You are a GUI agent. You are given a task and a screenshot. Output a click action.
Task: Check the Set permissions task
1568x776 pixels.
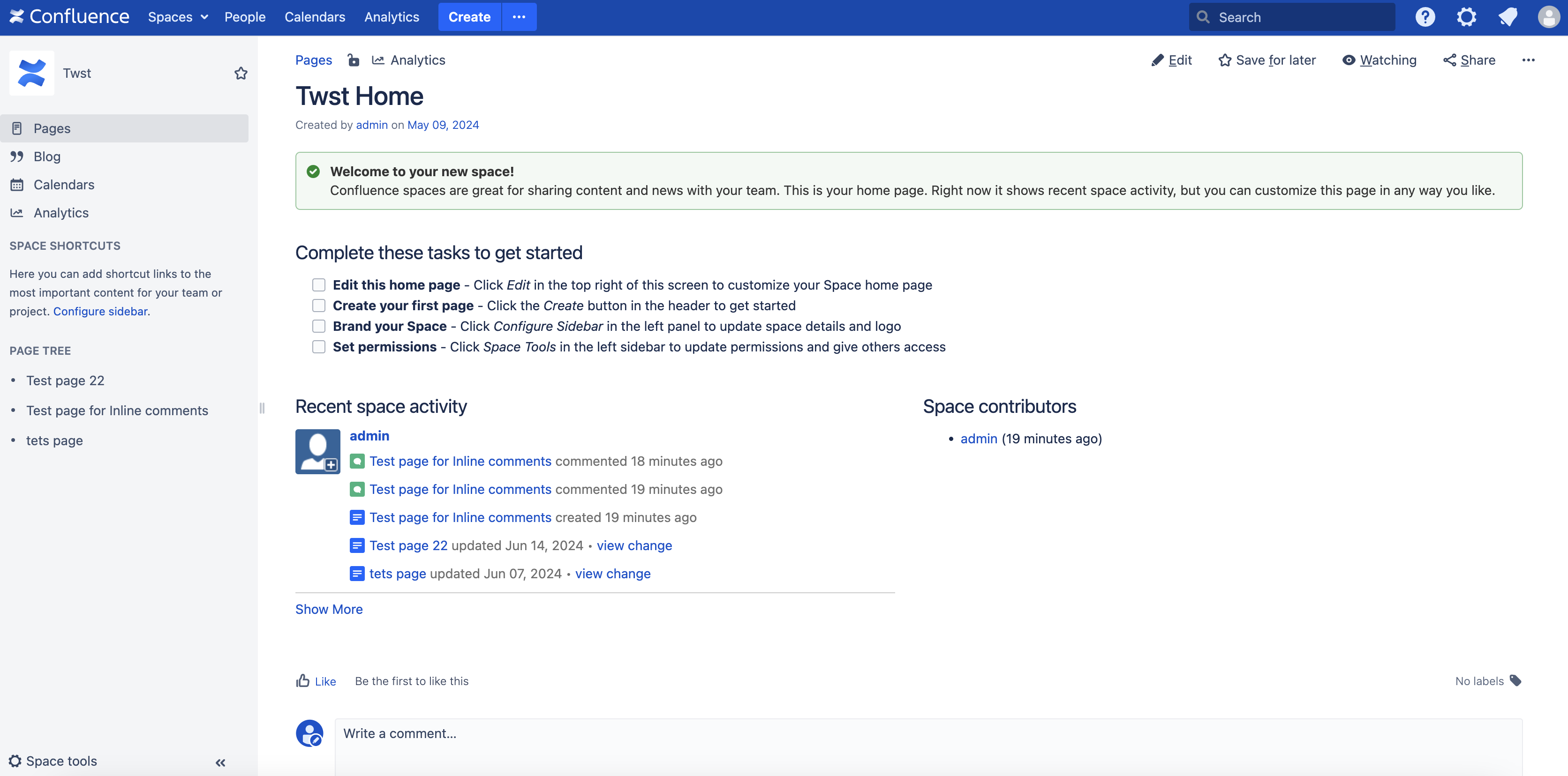tap(318, 347)
